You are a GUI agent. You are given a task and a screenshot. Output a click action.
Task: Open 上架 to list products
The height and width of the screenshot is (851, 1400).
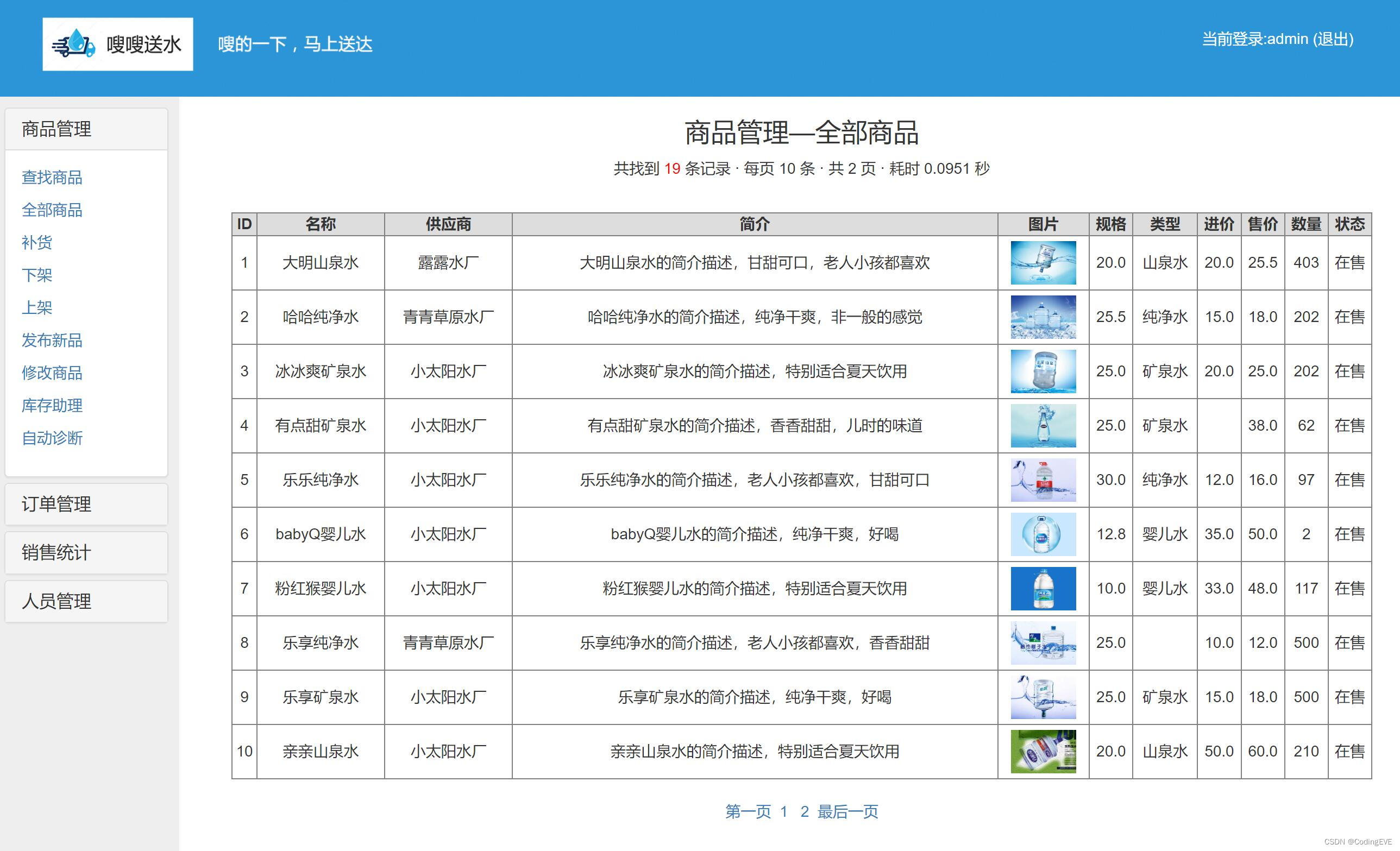pos(37,307)
